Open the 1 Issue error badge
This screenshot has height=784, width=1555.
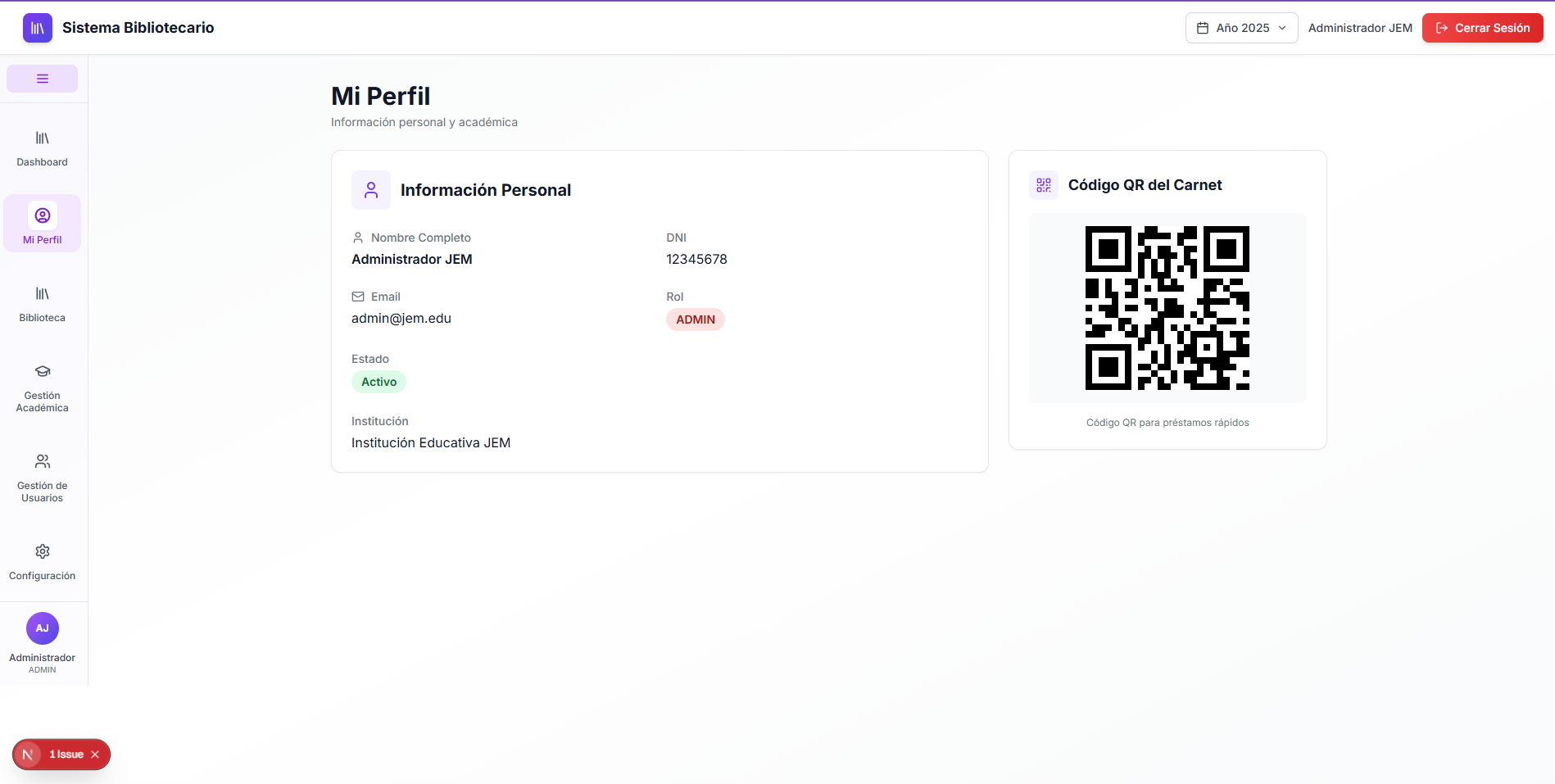pyautogui.click(x=66, y=755)
